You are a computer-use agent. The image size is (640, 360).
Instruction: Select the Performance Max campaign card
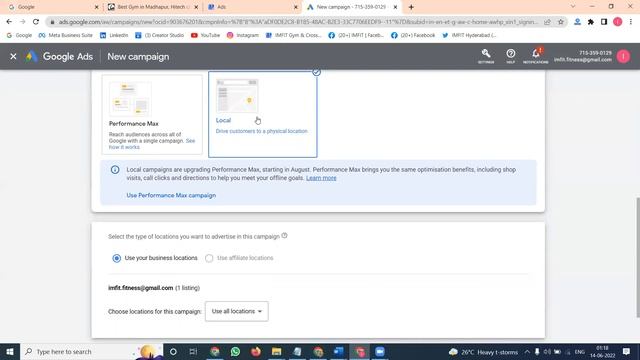tap(152, 114)
